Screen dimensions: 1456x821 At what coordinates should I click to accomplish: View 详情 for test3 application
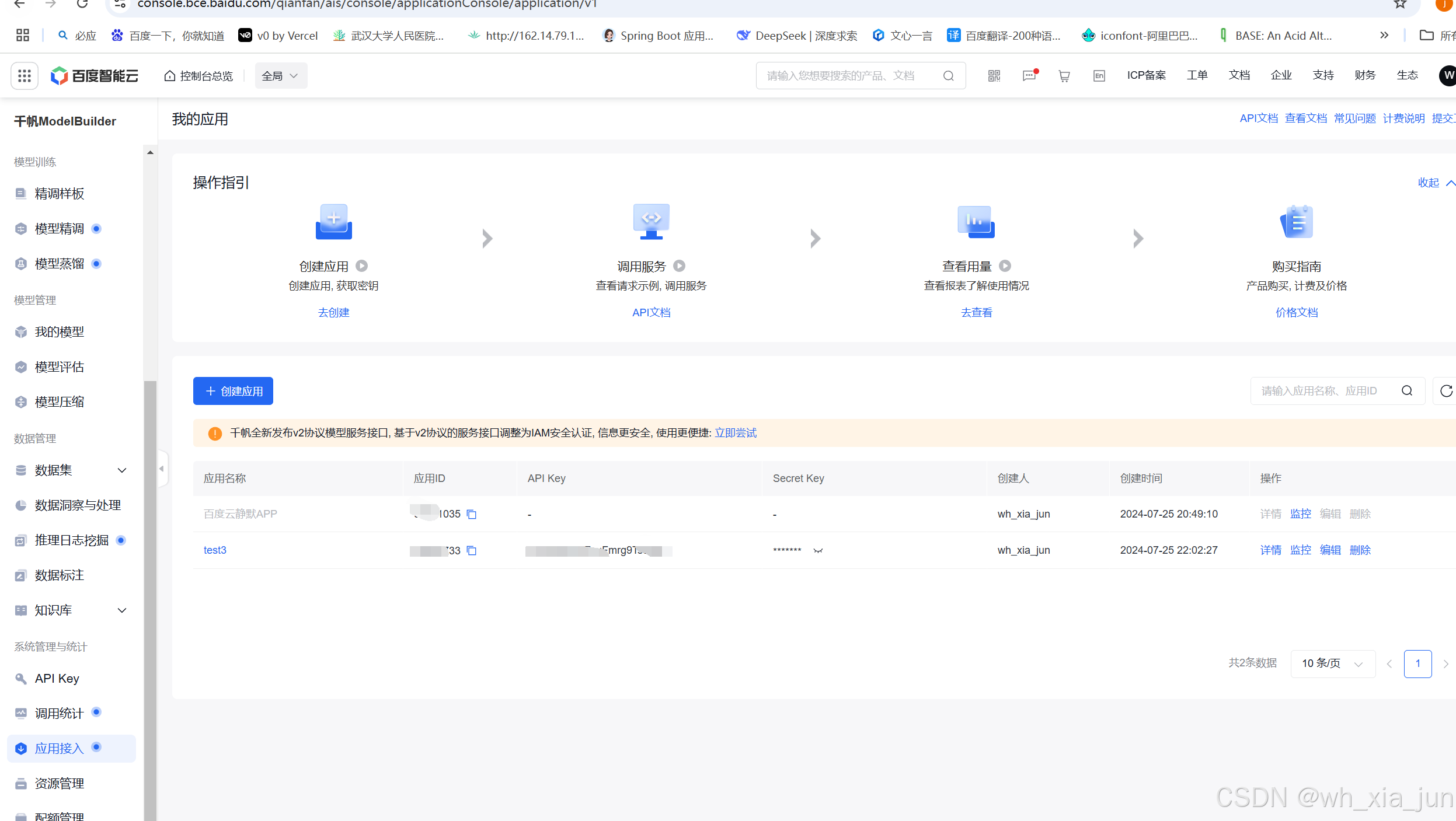click(1271, 550)
